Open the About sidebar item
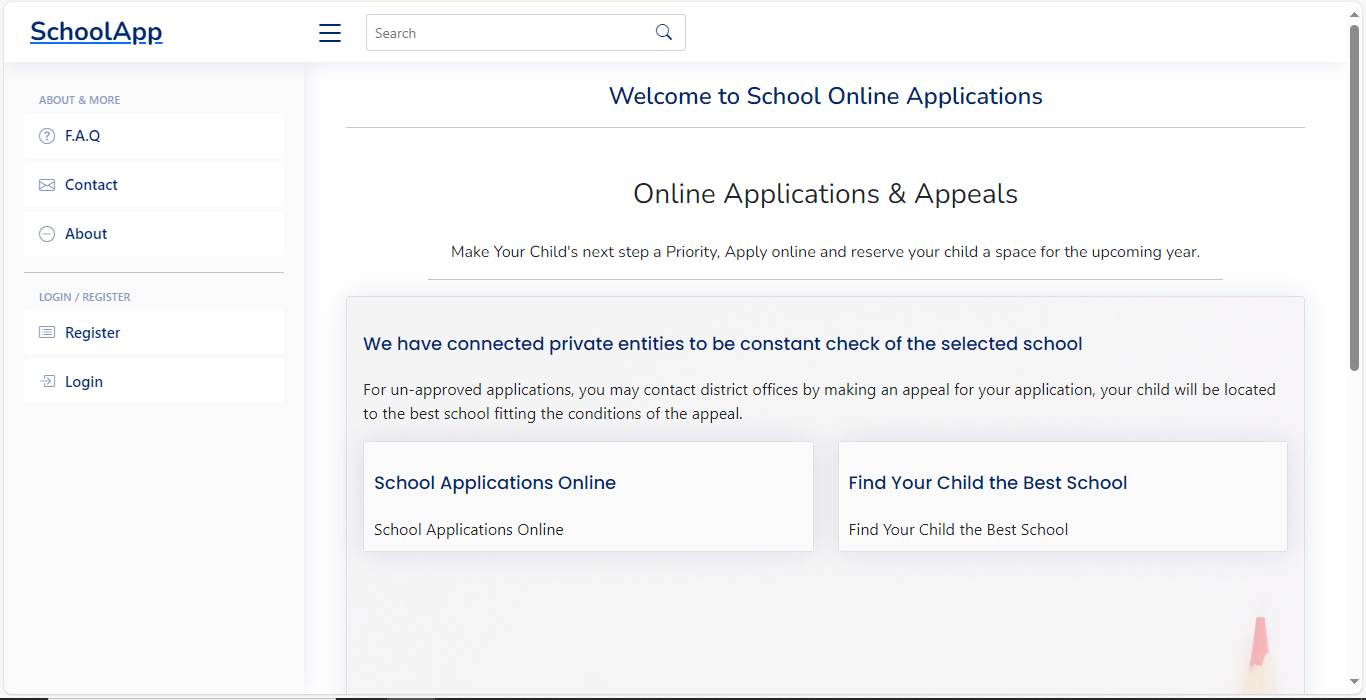This screenshot has height=700, width=1366. point(86,234)
